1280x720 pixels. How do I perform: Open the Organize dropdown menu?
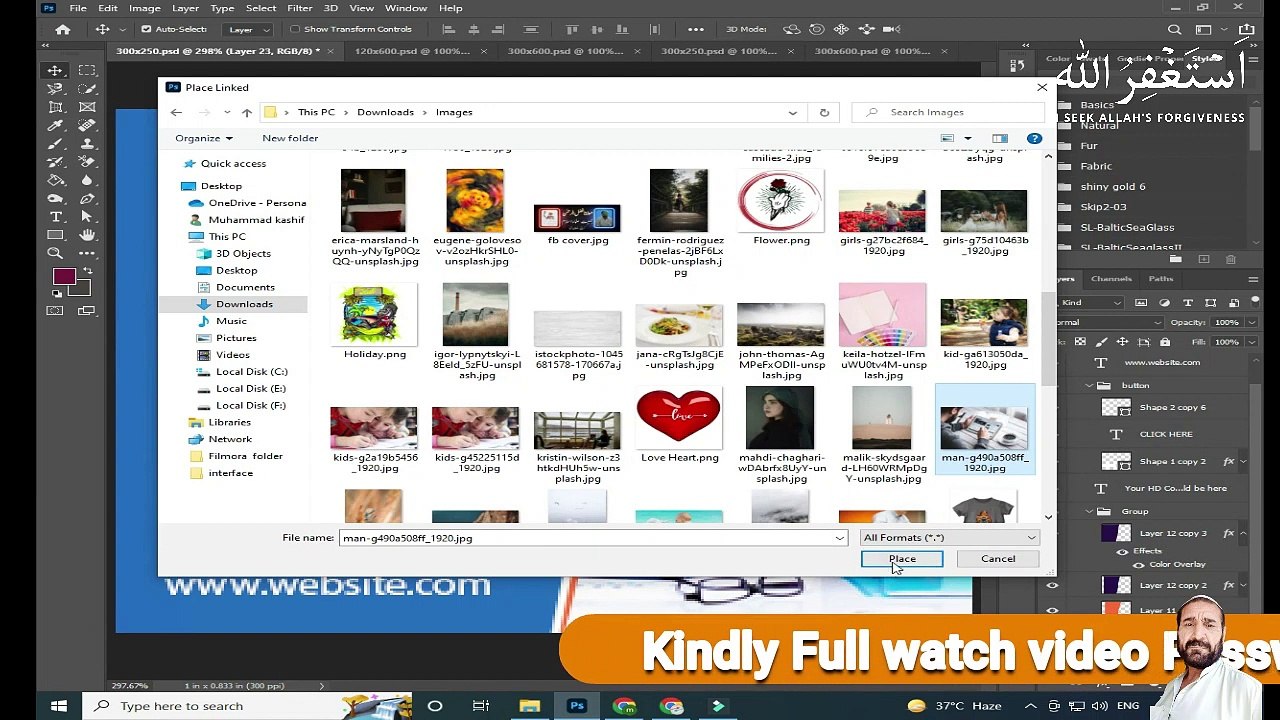click(204, 138)
